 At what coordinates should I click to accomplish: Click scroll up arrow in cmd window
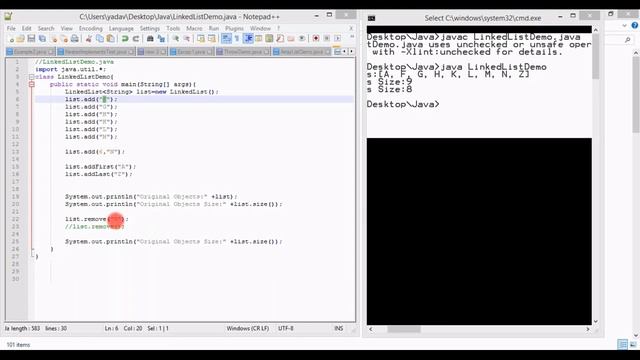596,30
